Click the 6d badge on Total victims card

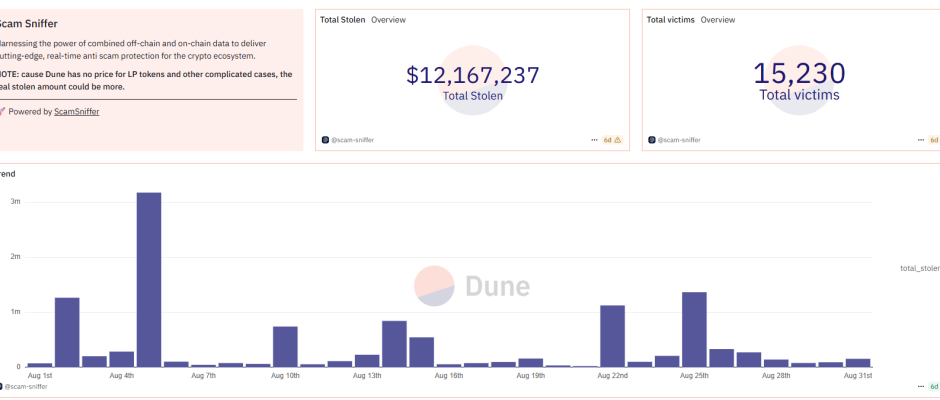934,140
